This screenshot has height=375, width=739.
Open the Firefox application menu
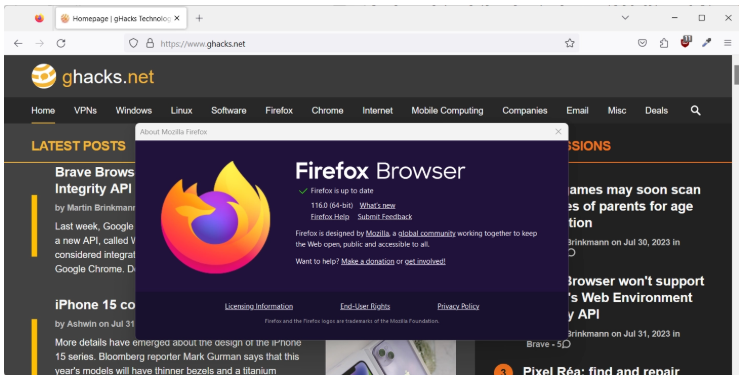pyautogui.click(x=728, y=43)
